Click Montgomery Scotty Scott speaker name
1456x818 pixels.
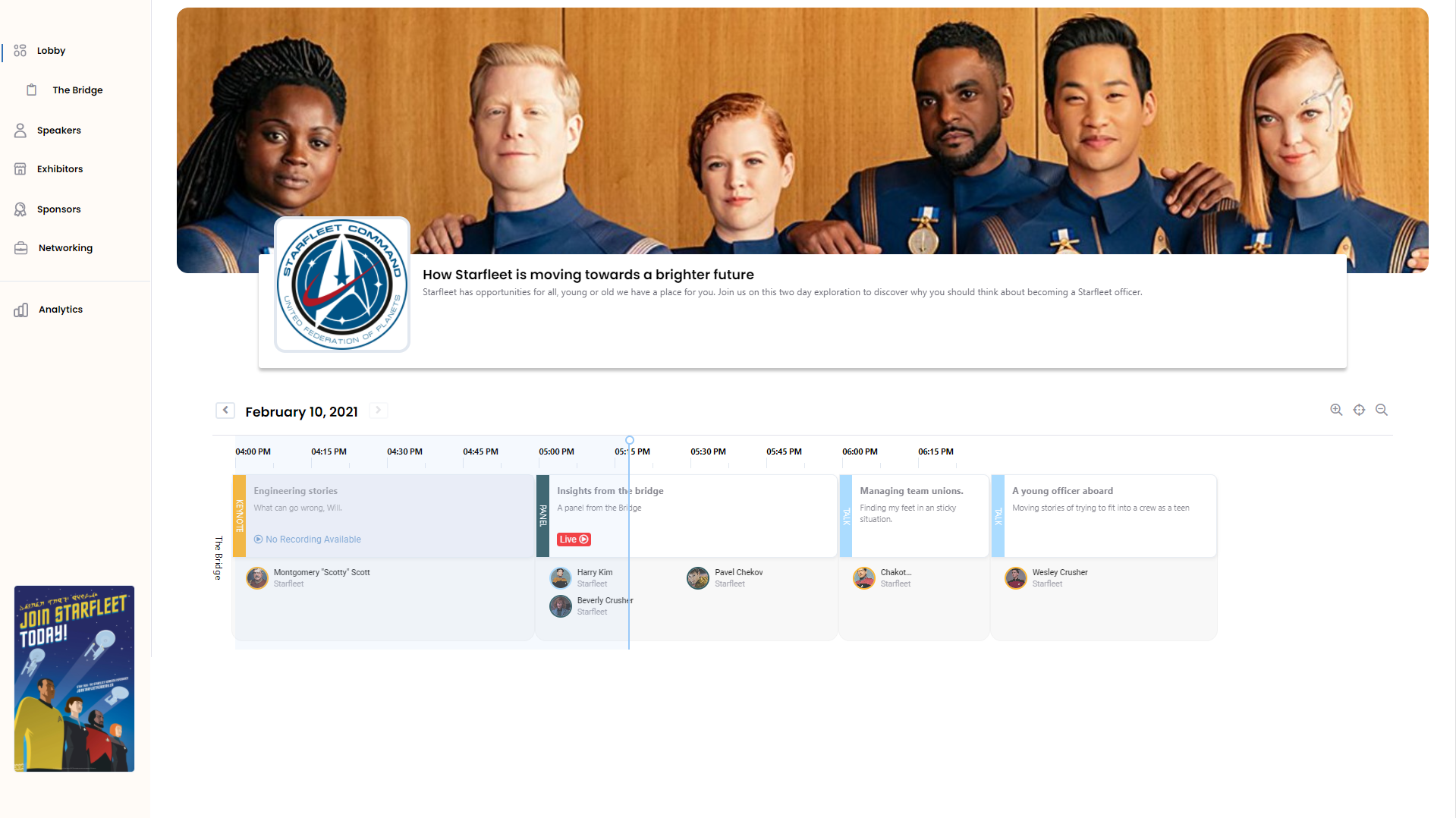(322, 572)
